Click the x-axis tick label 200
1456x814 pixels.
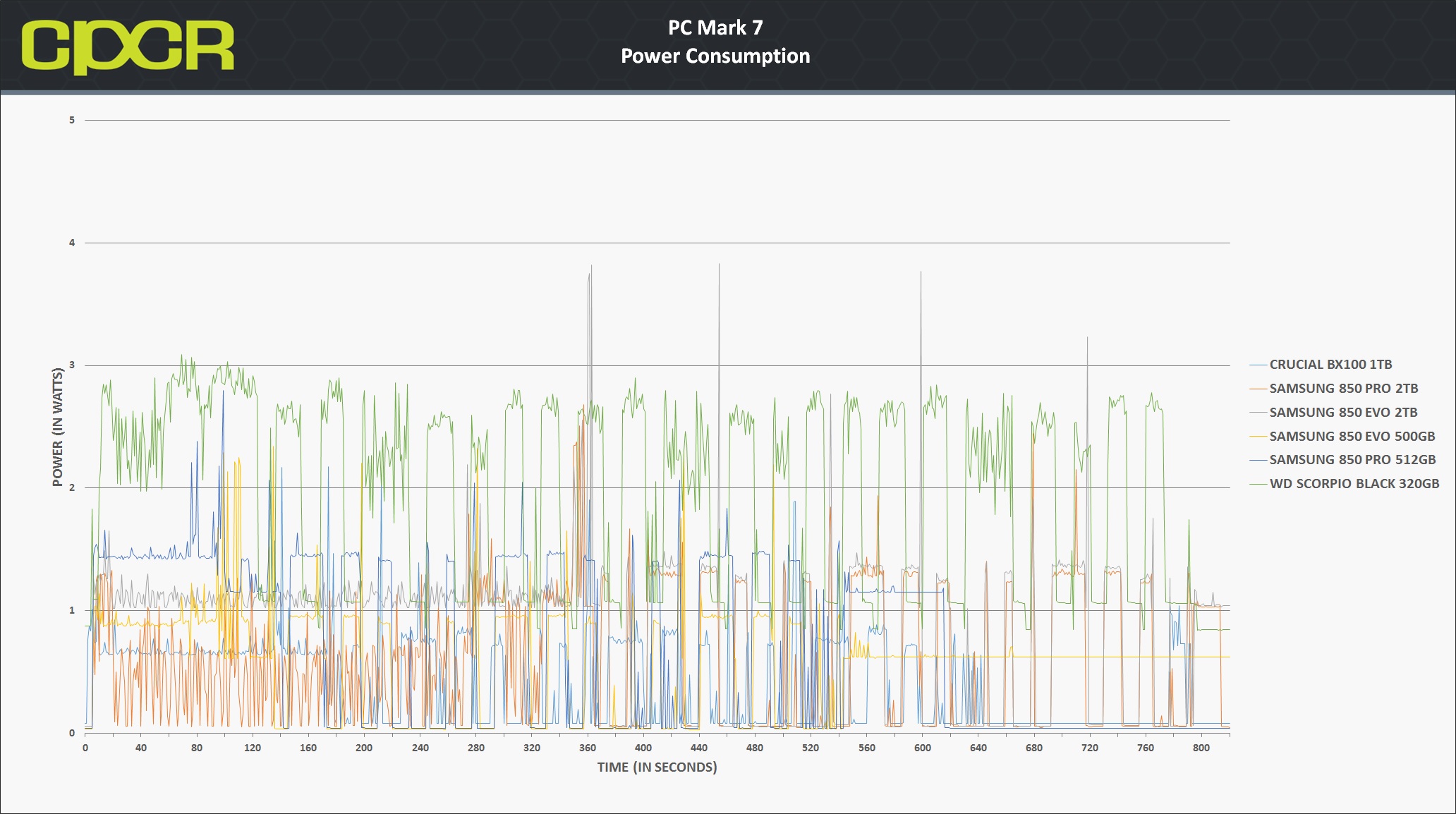(x=364, y=748)
